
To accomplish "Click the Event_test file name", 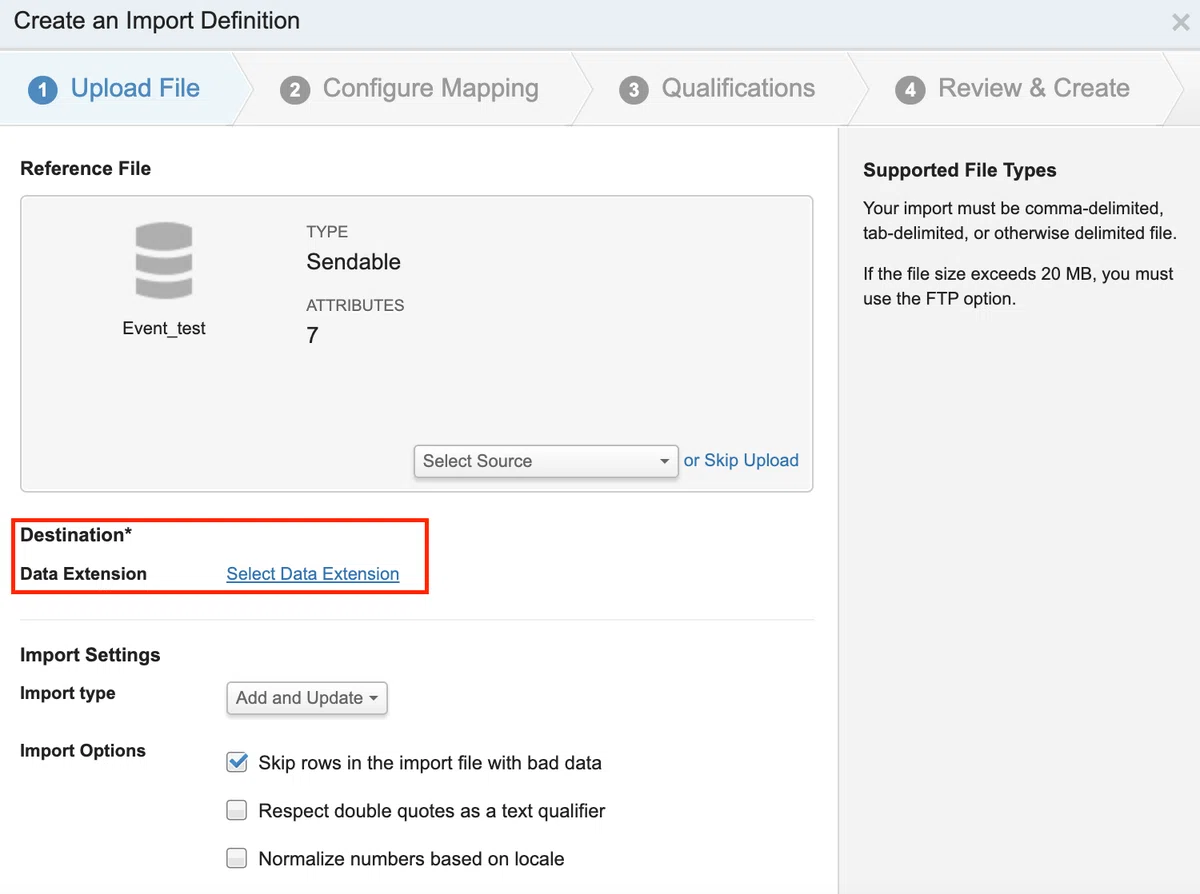I will point(164,328).
